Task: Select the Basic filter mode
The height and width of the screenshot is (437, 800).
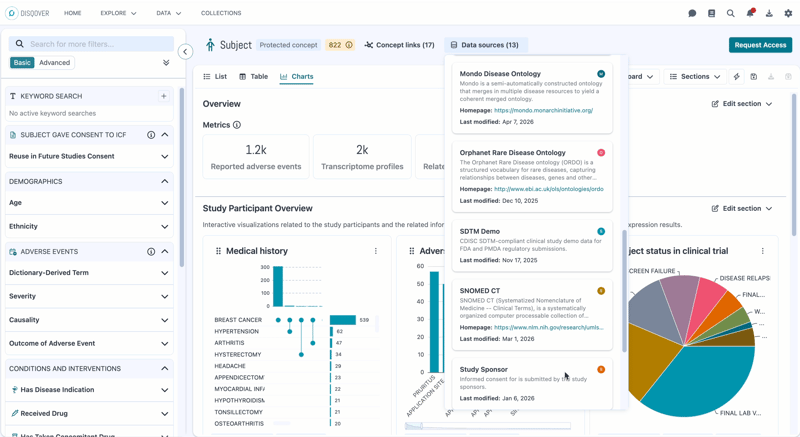Action: tap(22, 63)
